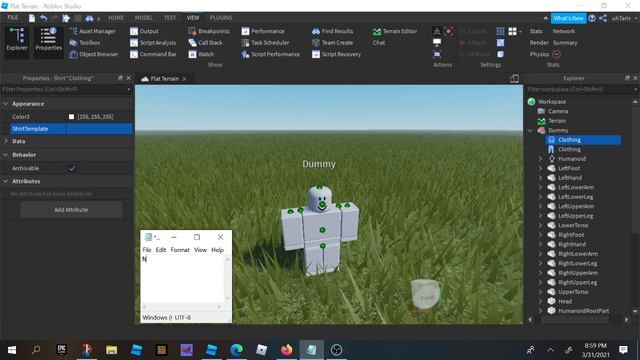Close the Flat Terrain document tab

[x=184, y=79]
